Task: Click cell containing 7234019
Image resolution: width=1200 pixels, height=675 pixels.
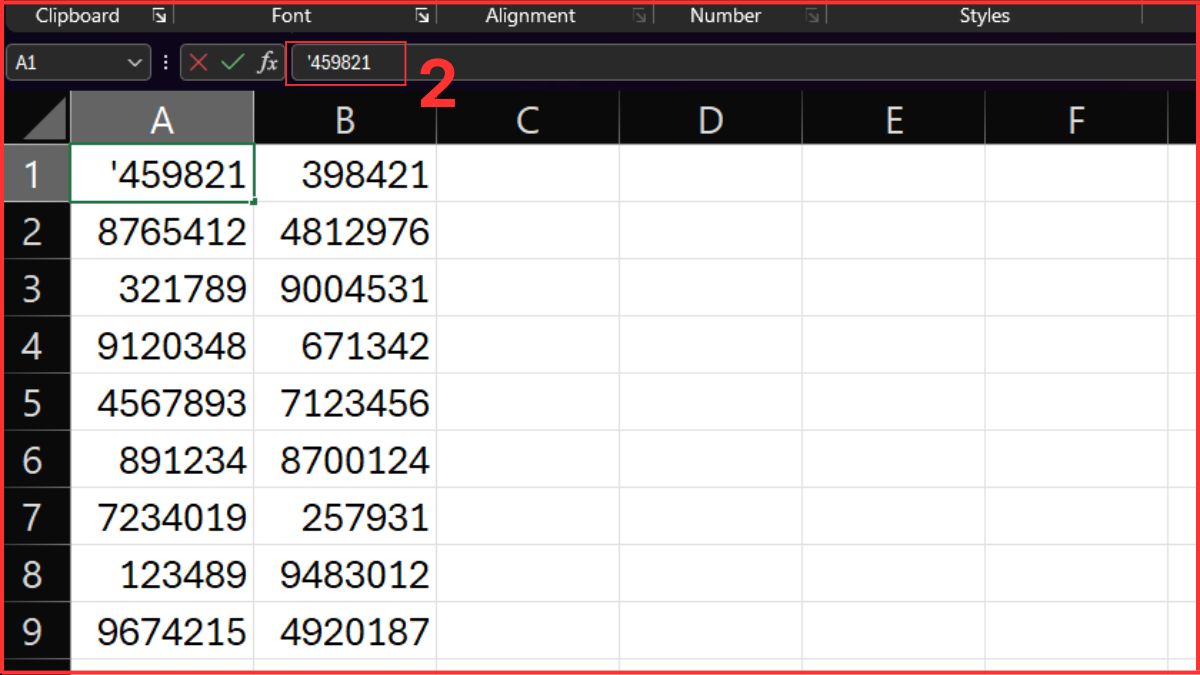Action: pyautogui.click(x=162, y=516)
